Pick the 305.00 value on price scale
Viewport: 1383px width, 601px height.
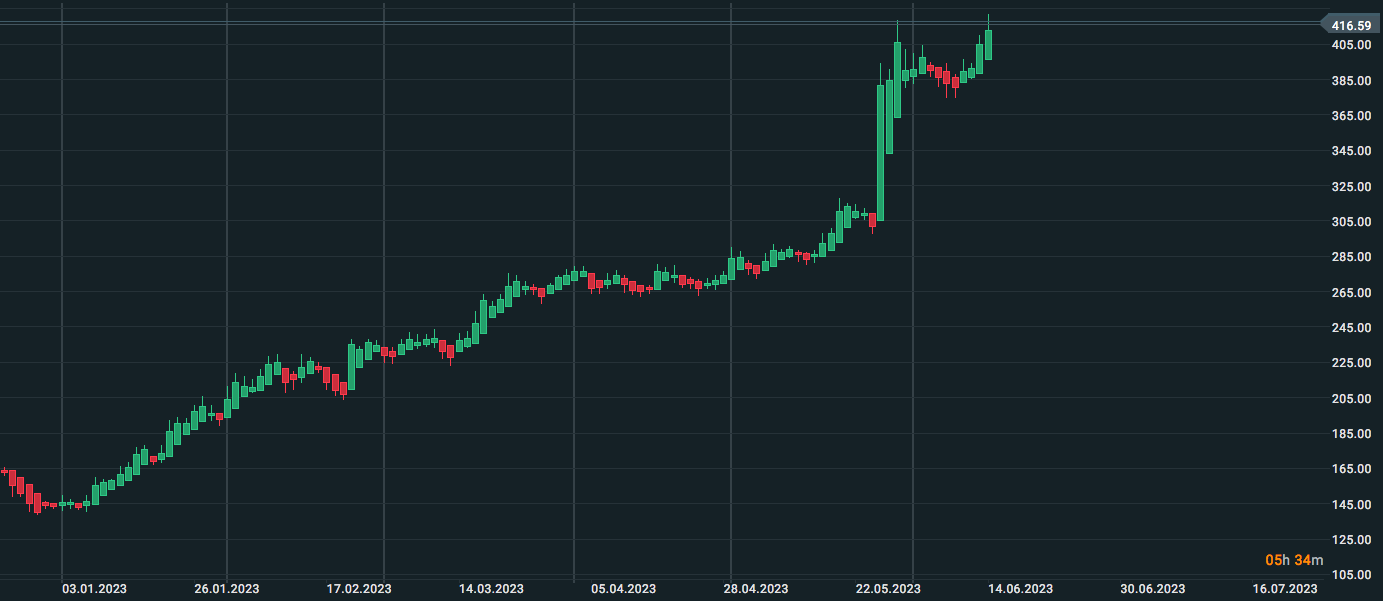[1351, 222]
